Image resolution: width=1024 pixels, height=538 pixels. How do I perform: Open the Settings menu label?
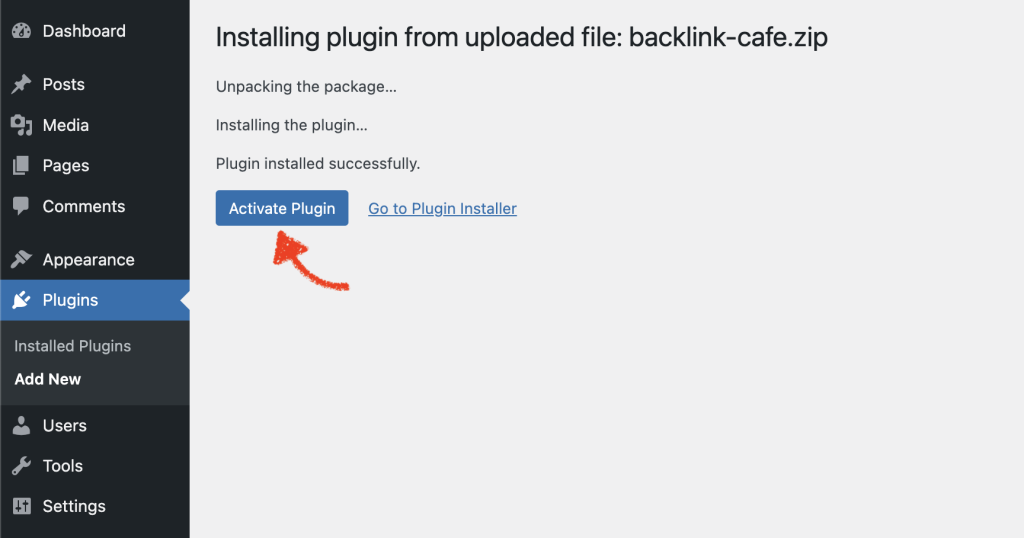click(74, 506)
